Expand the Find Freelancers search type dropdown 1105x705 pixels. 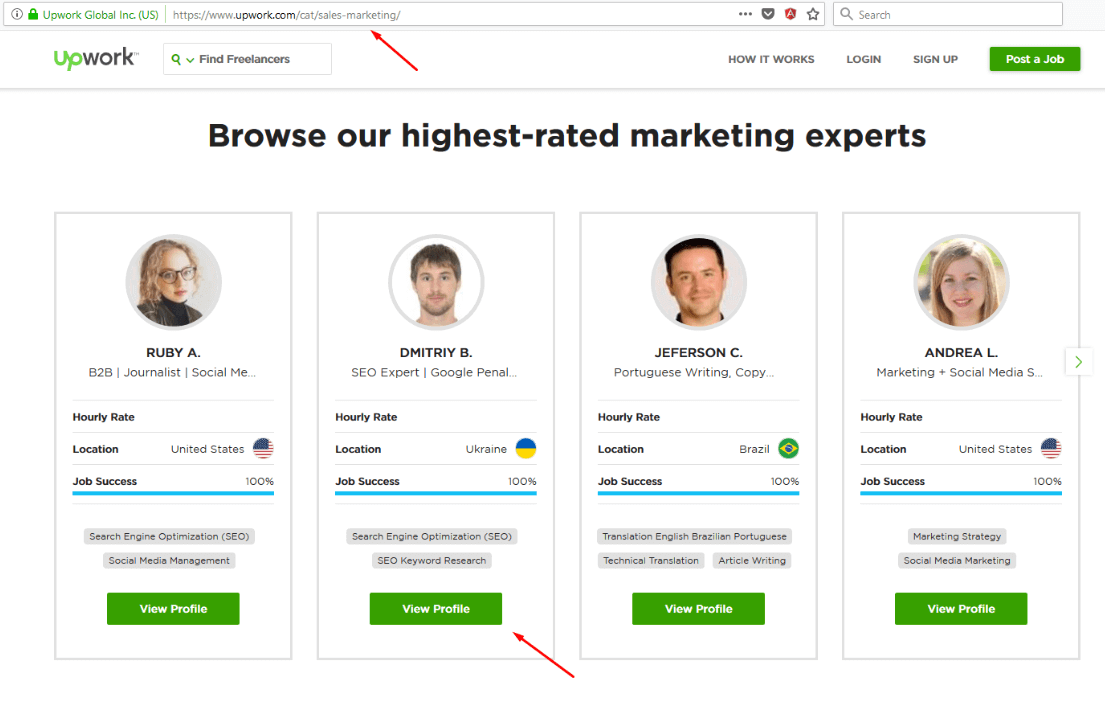pos(190,60)
